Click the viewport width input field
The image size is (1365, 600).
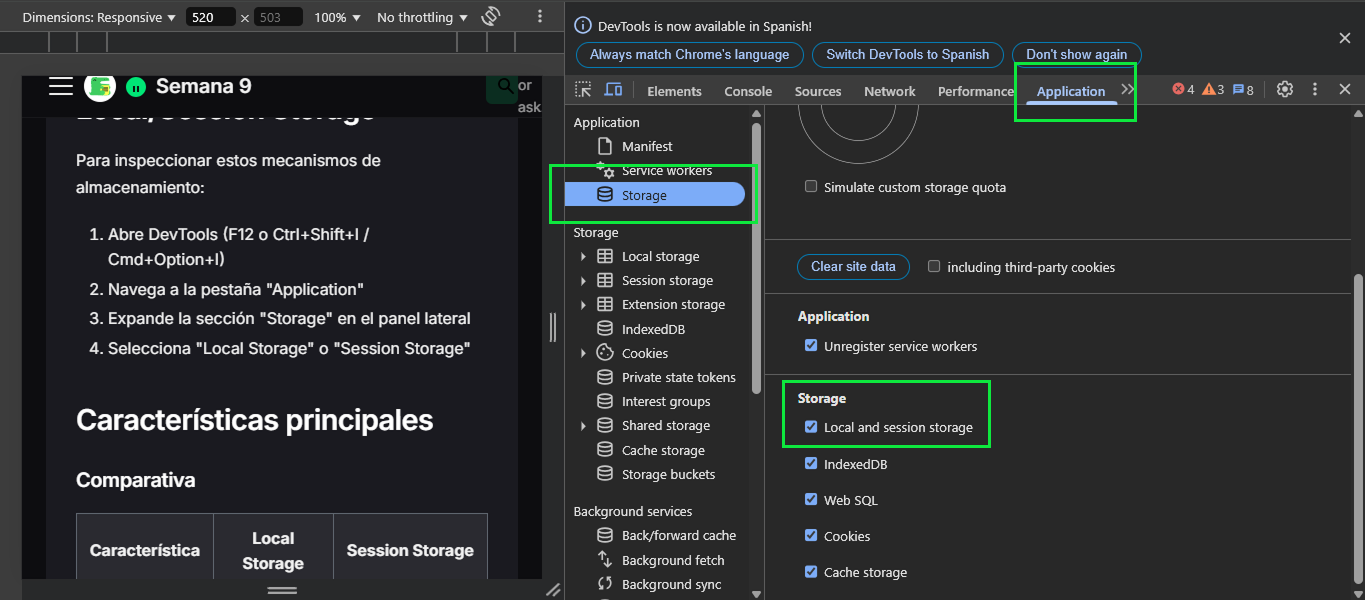coord(210,18)
